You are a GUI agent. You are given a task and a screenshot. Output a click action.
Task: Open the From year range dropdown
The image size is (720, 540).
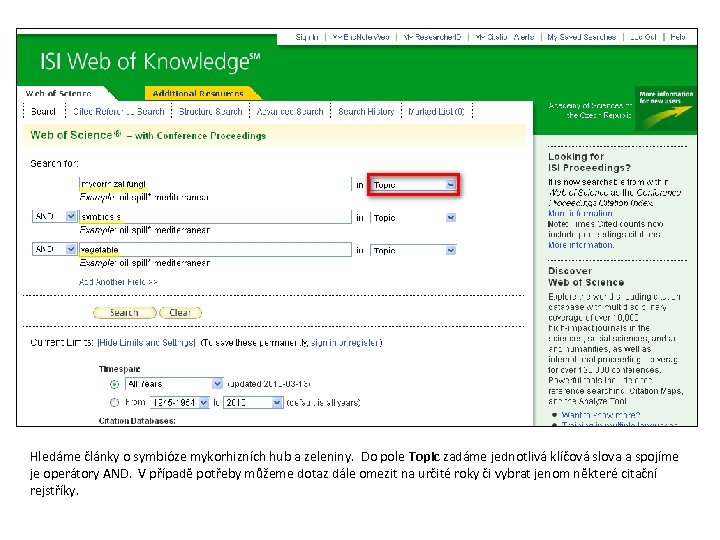pos(180,403)
